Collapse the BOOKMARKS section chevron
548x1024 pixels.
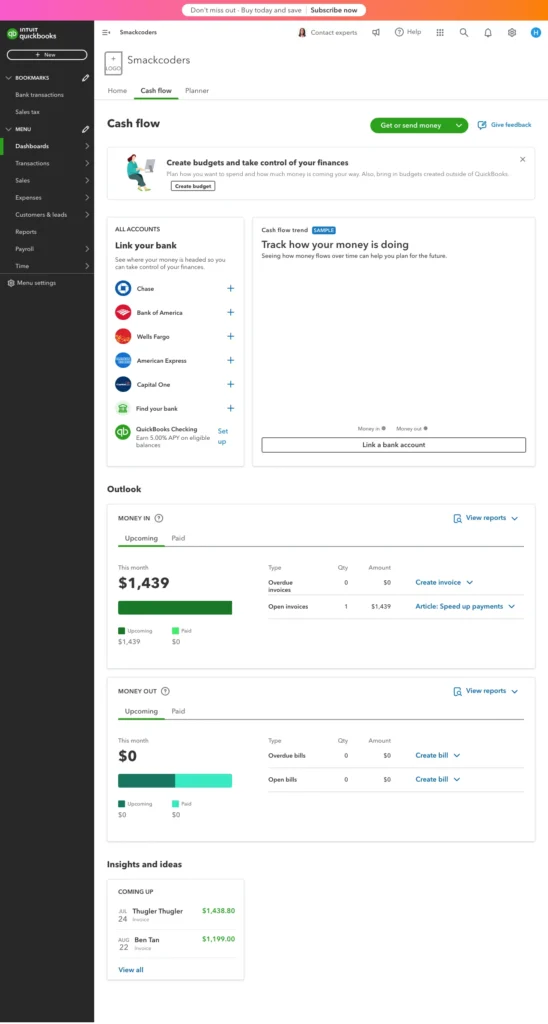point(8,78)
